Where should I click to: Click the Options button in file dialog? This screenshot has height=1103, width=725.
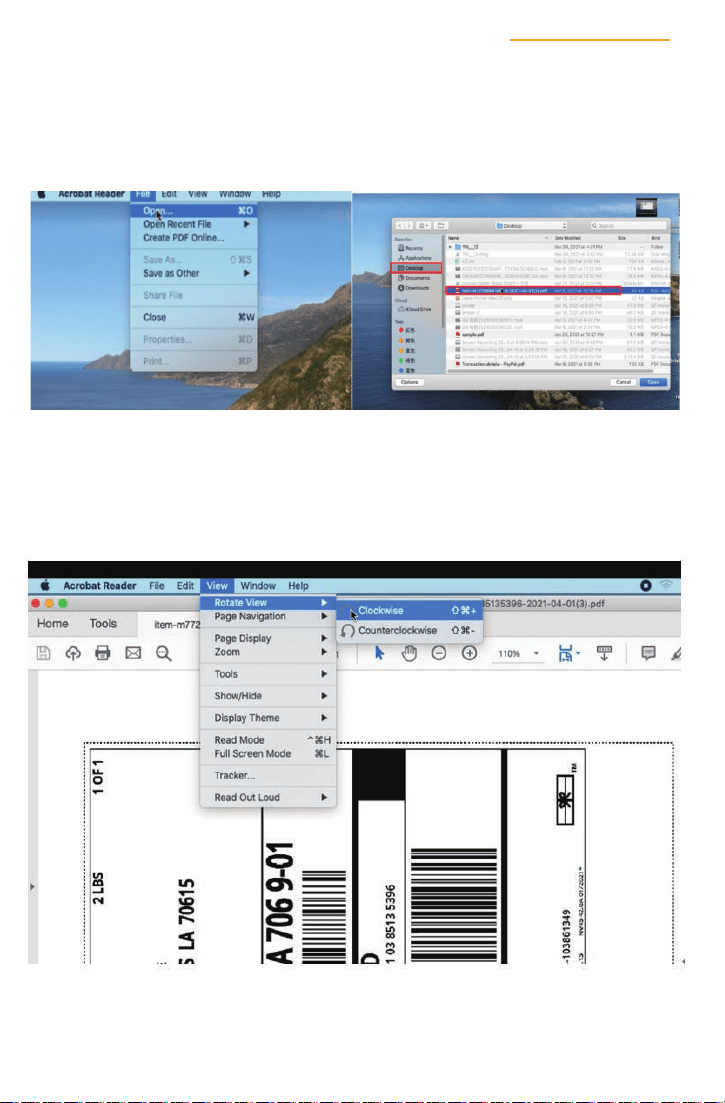point(409,382)
